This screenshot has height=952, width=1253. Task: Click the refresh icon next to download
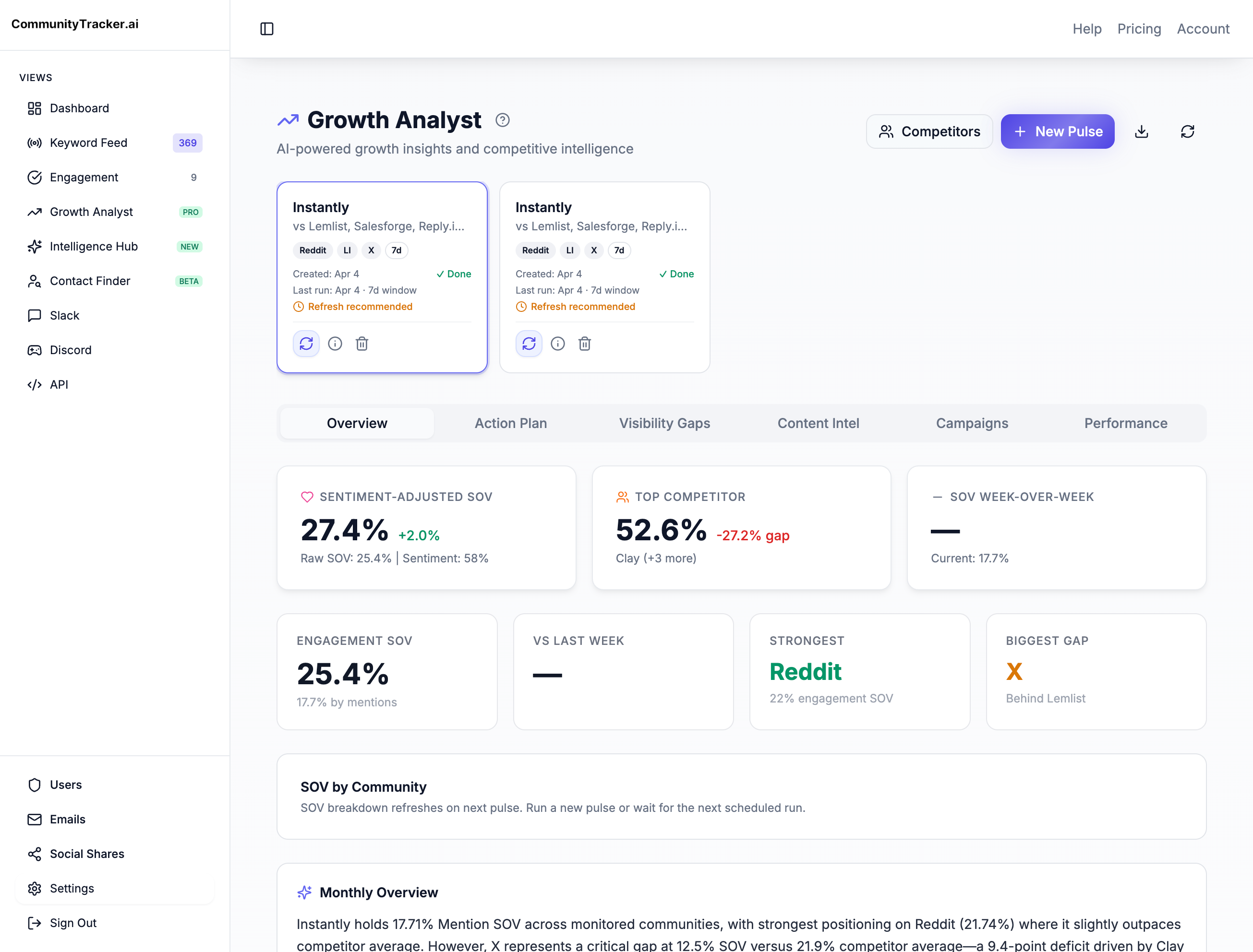coord(1187,131)
